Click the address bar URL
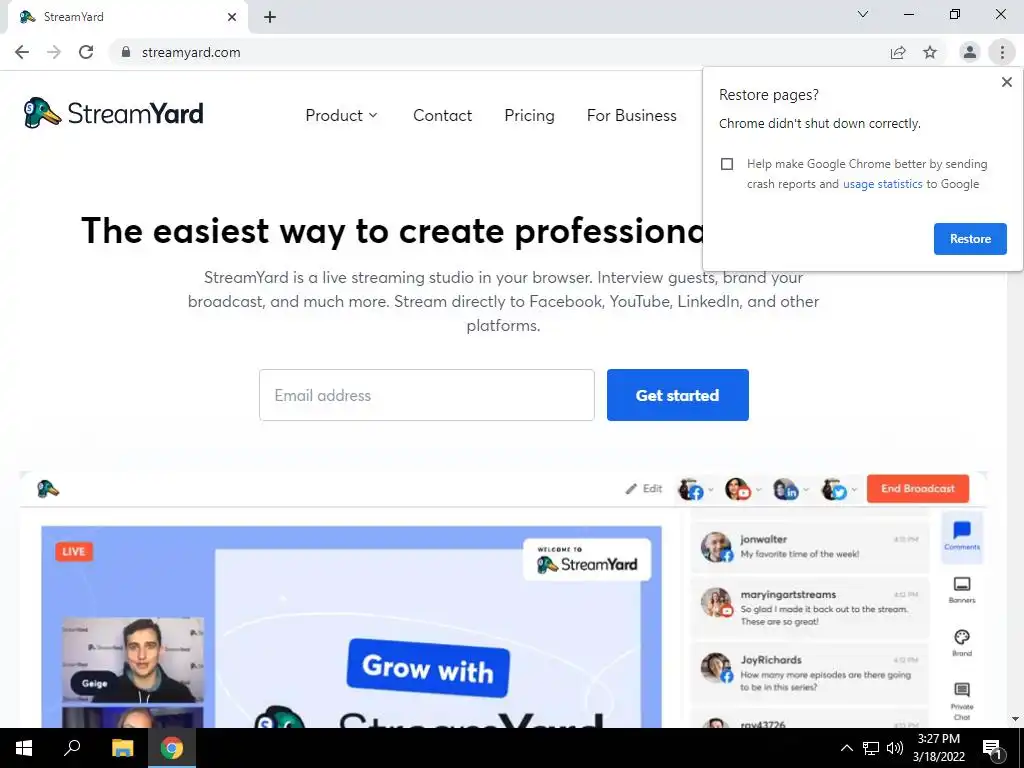Image resolution: width=1024 pixels, height=768 pixels. click(191, 52)
